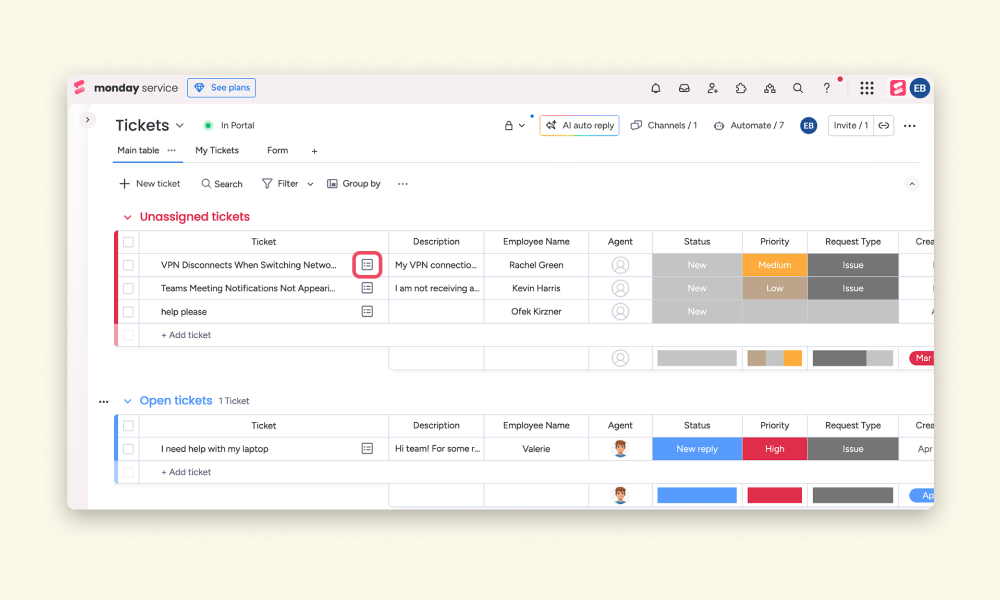Open the Tickets board title dropdown
Screen dimensions: 1000x600
[180, 126]
